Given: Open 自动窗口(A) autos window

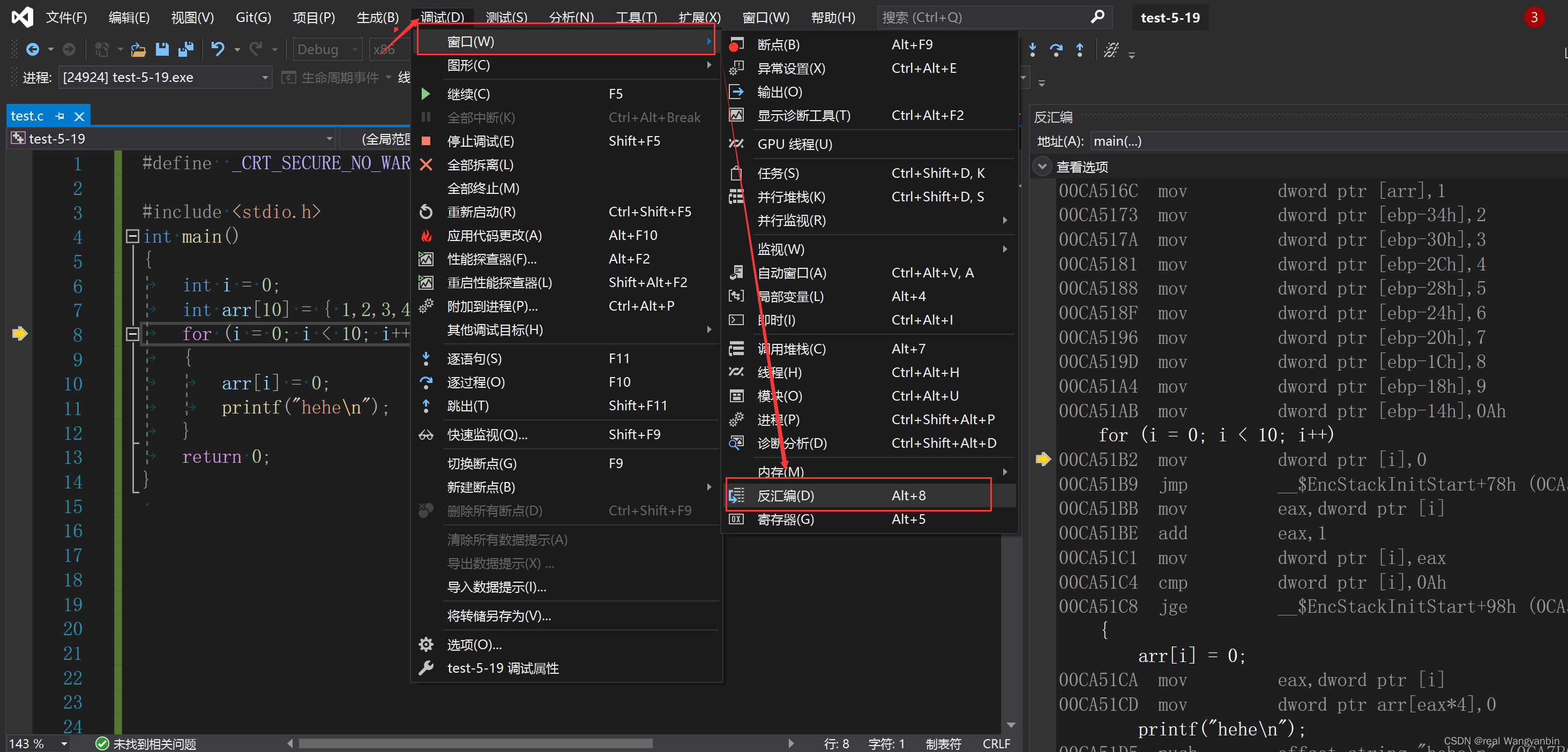Looking at the screenshot, I should [870, 273].
